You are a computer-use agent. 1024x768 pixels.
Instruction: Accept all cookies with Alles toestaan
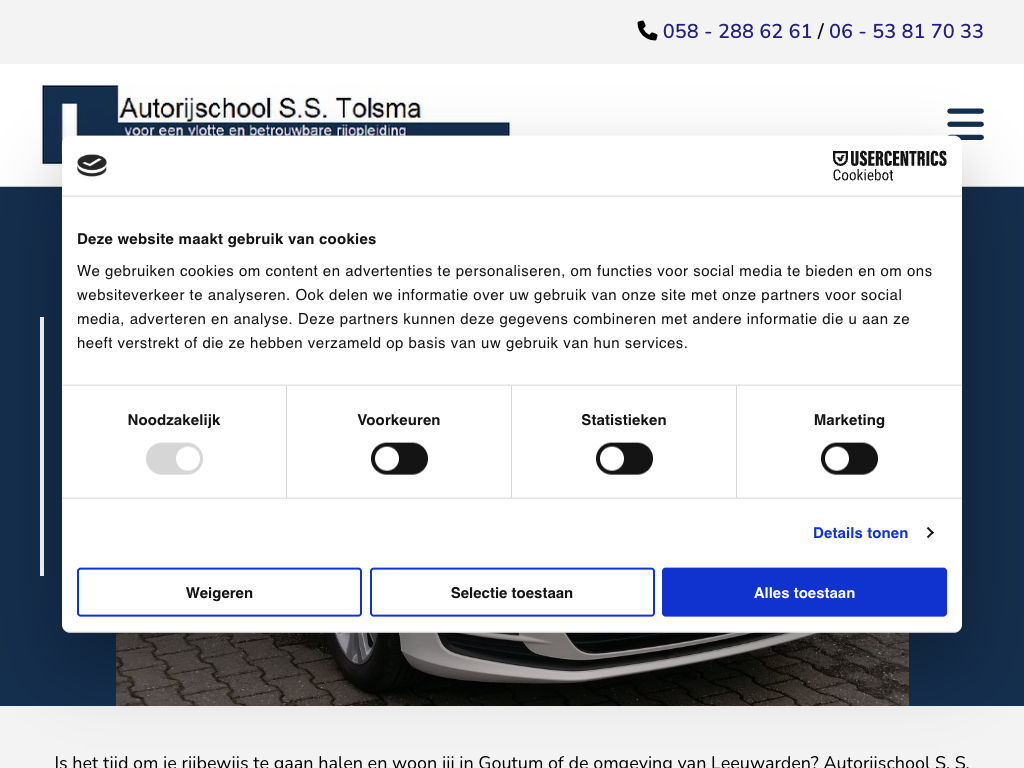pyautogui.click(x=804, y=593)
